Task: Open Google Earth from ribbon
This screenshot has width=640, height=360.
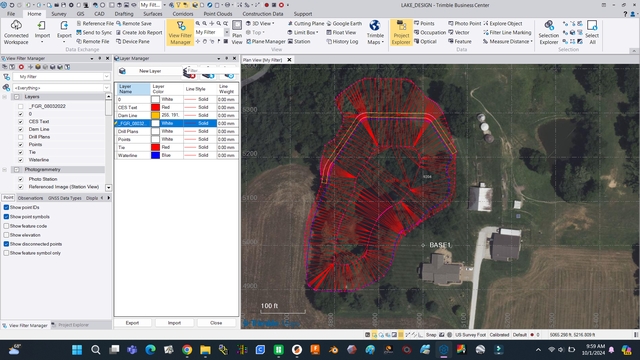Action: pos(344,24)
